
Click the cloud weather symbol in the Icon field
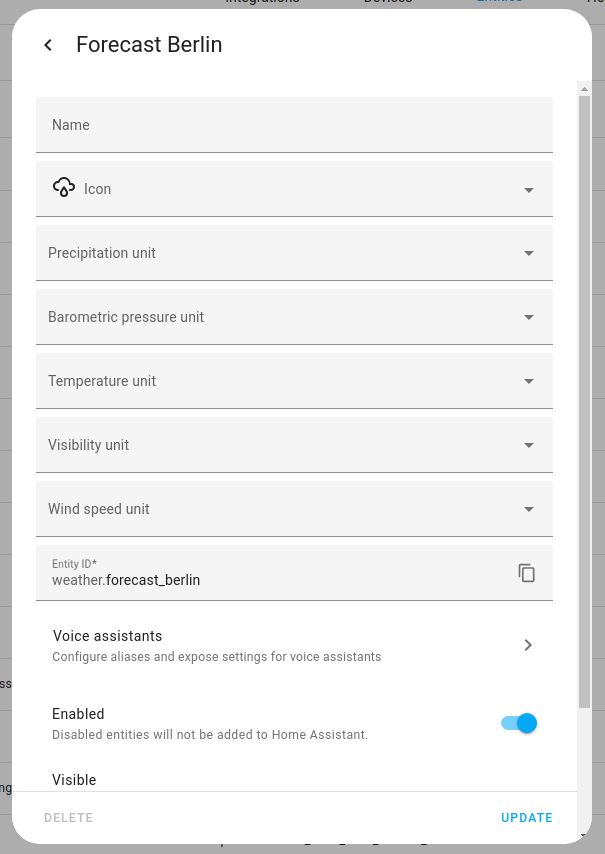coord(64,188)
